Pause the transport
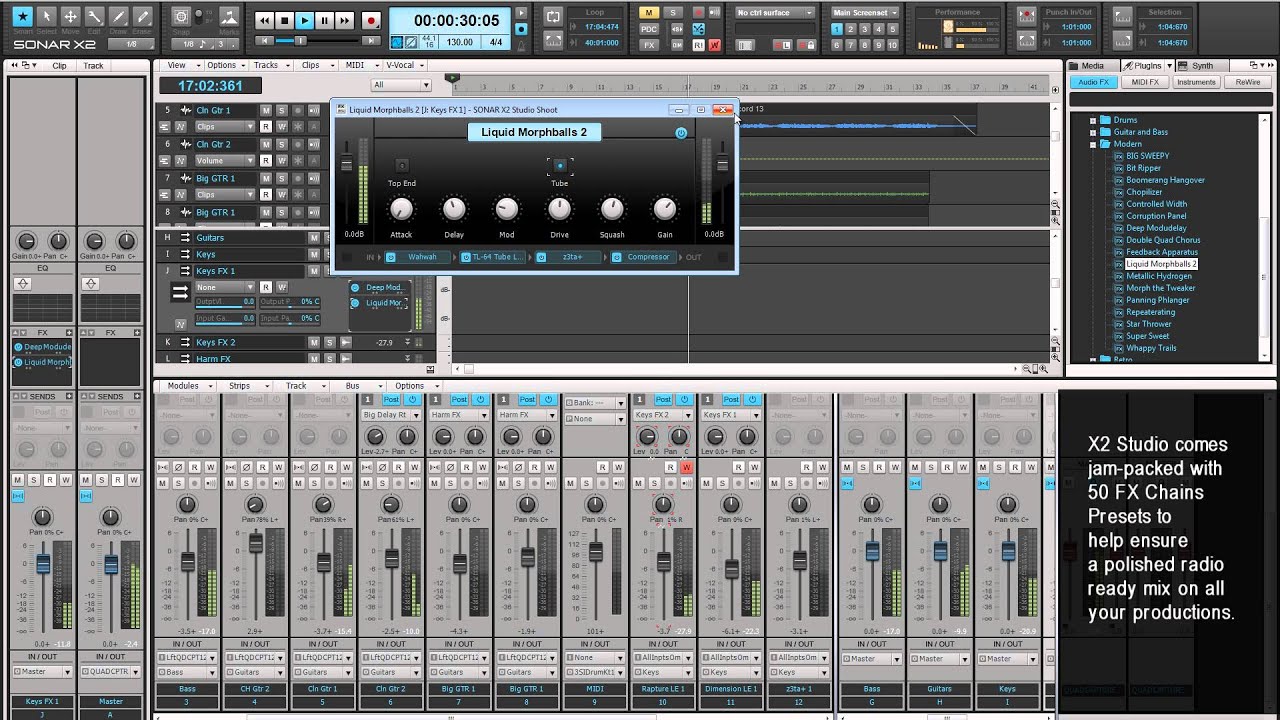1280x720 pixels. click(324, 20)
